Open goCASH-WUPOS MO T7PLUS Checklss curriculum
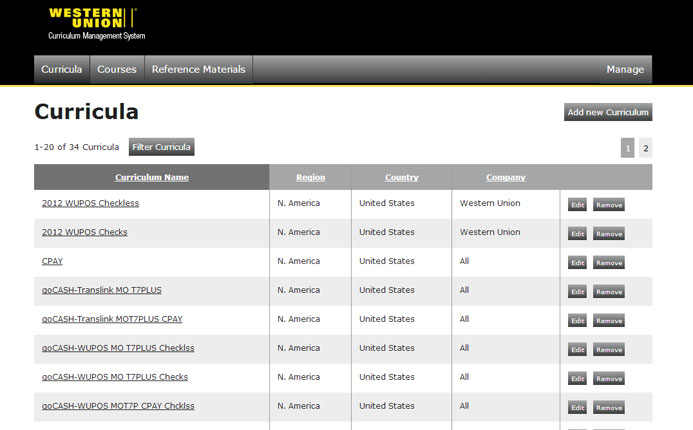The width and height of the screenshot is (693, 430). pyautogui.click(x=118, y=348)
